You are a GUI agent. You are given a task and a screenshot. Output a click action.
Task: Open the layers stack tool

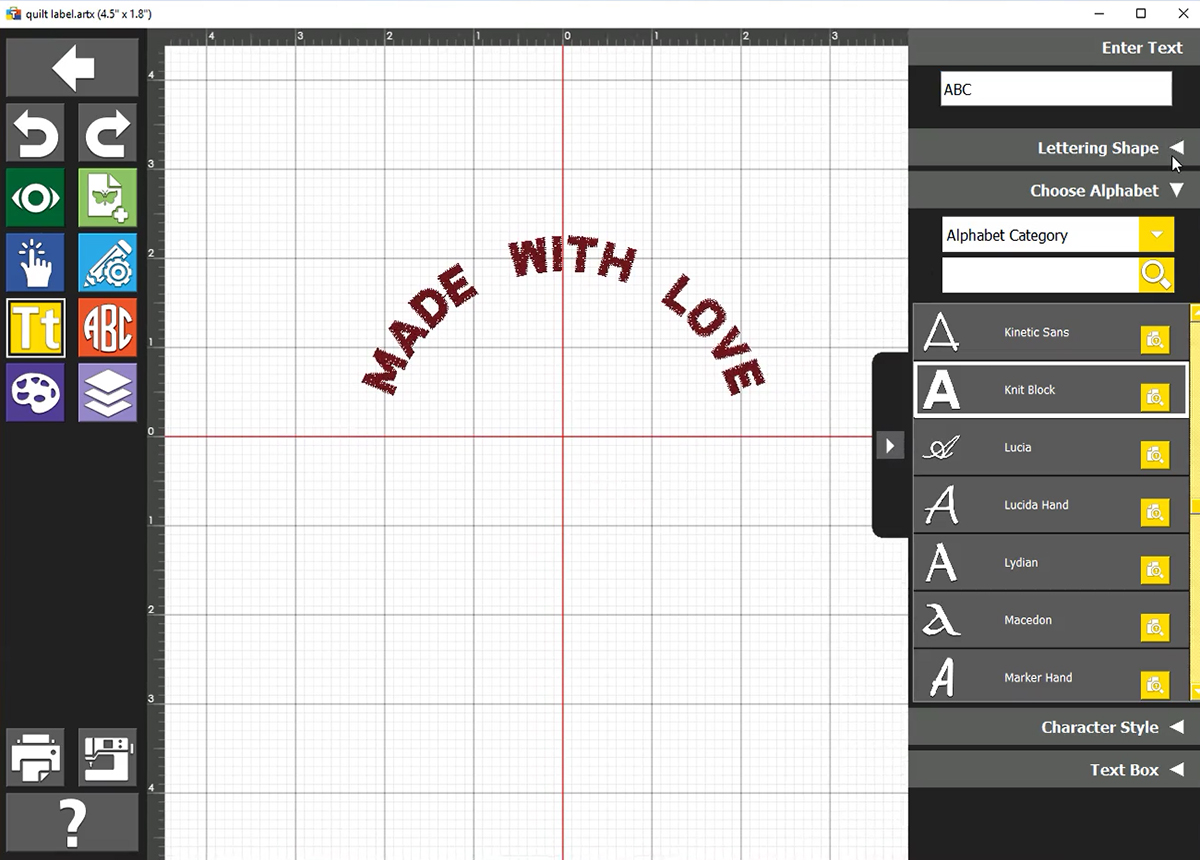[x=108, y=392]
